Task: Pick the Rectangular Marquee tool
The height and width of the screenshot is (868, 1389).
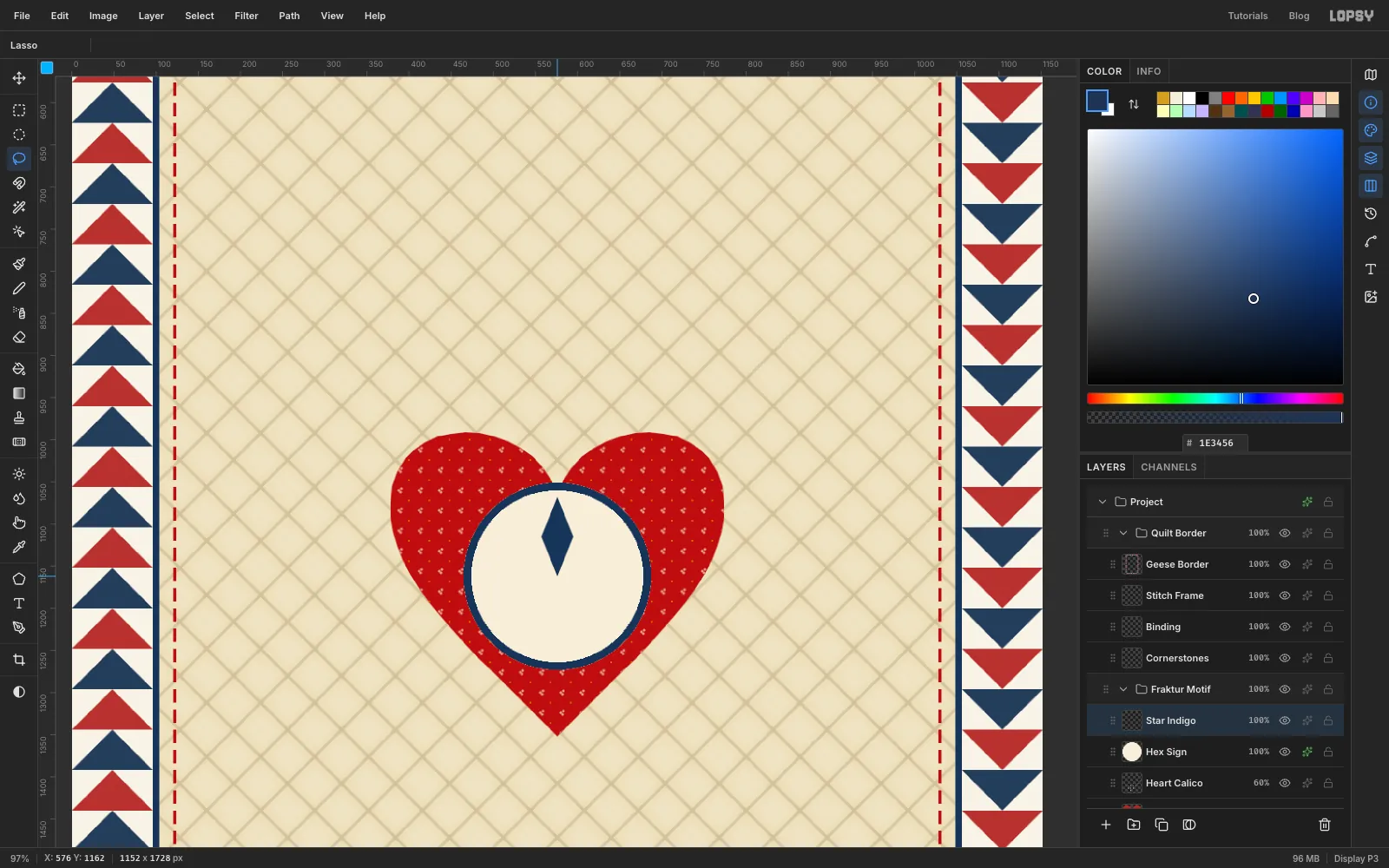Action: click(19, 110)
